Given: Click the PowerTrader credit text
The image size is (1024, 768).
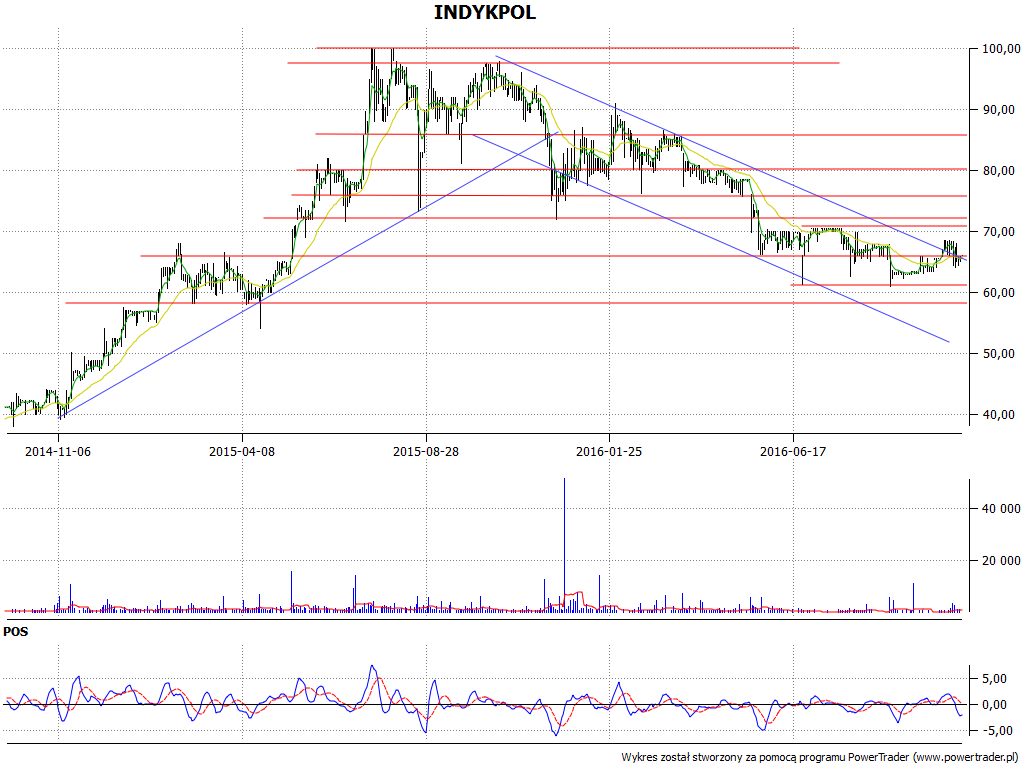Looking at the screenshot, I should click(821, 758).
